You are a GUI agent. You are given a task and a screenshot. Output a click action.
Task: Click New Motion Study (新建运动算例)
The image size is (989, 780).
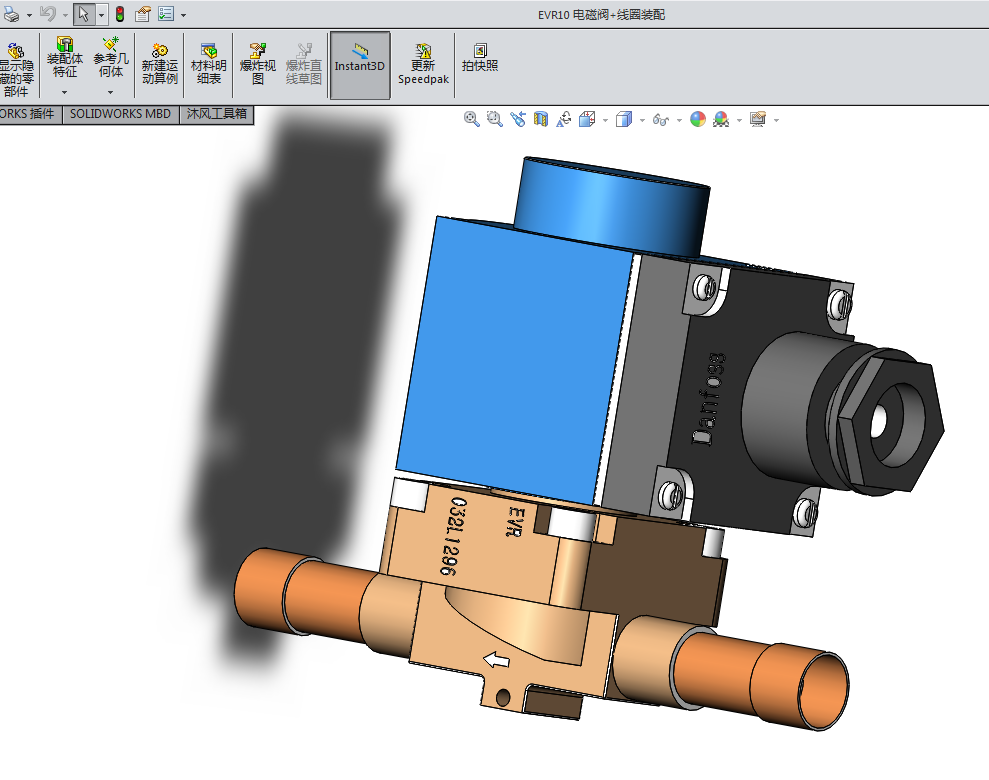click(160, 63)
